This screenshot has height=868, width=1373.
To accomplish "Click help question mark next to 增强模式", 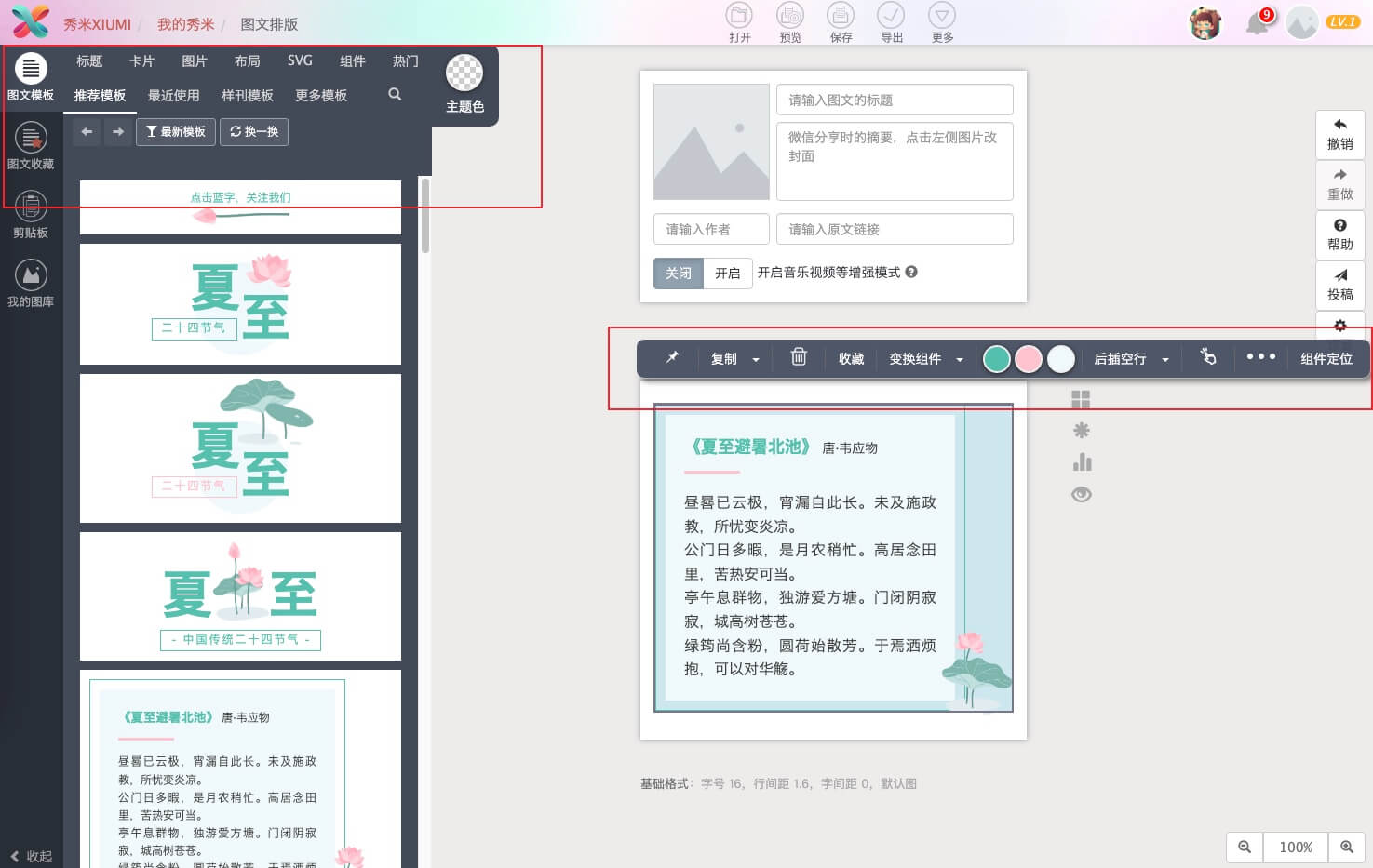I will pyautogui.click(x=911, y=272).
